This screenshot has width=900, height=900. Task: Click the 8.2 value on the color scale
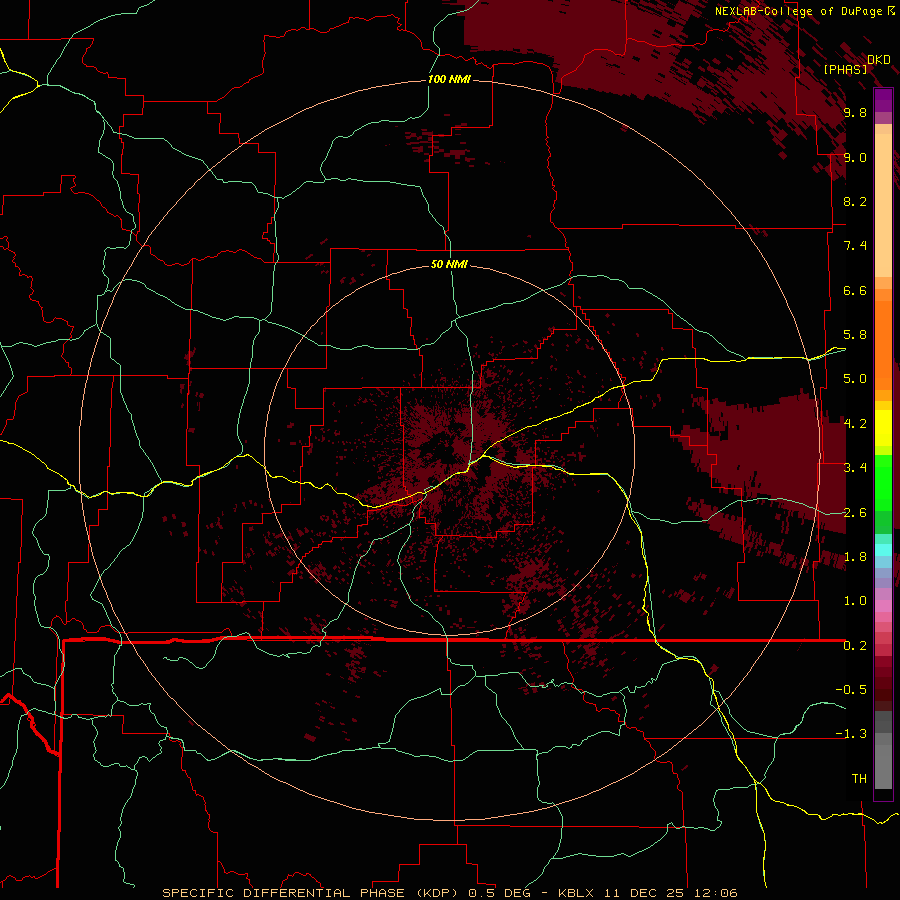coord(855,201)
